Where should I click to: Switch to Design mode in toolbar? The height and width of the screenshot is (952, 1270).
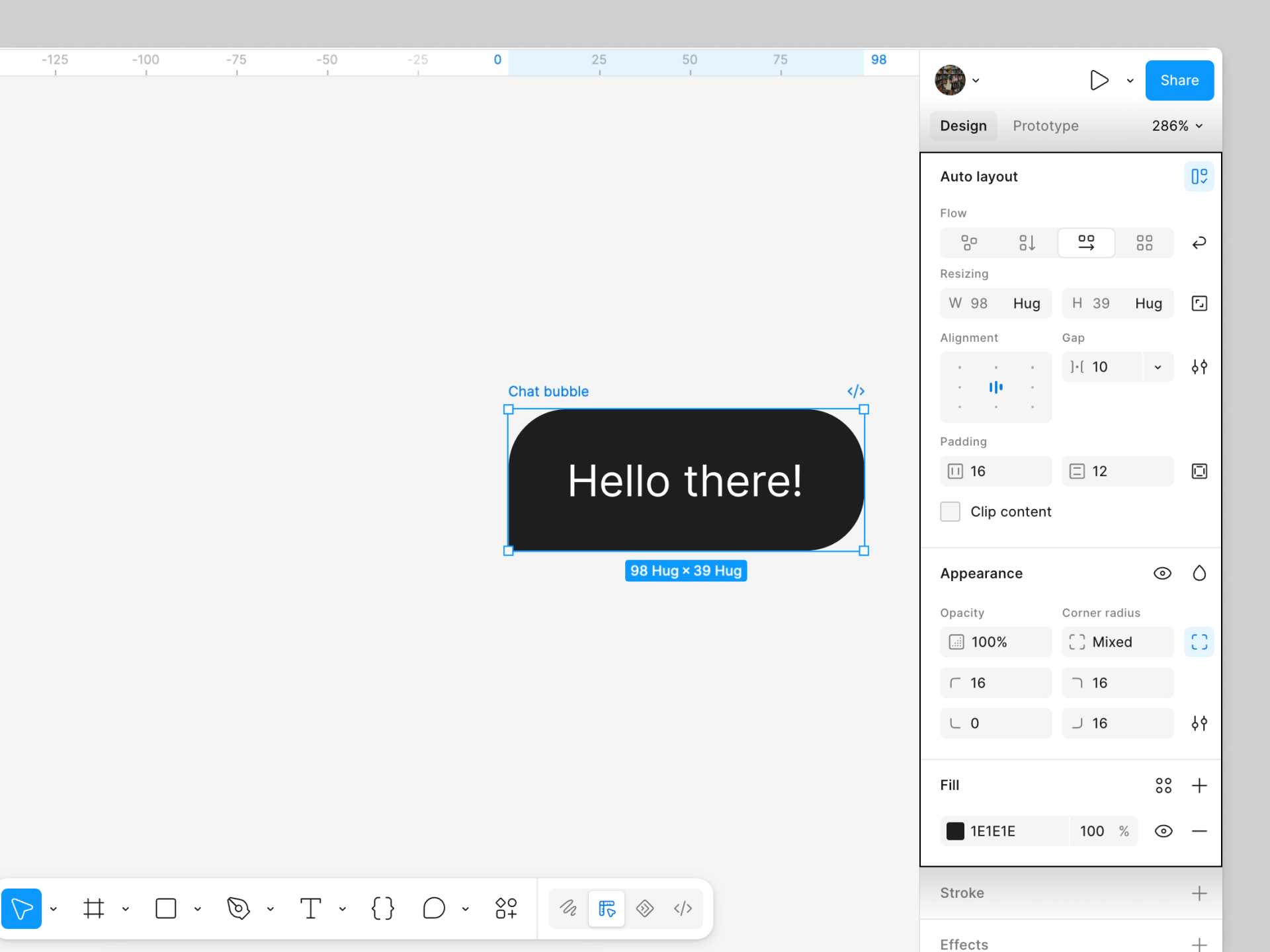tap(607, 908)
